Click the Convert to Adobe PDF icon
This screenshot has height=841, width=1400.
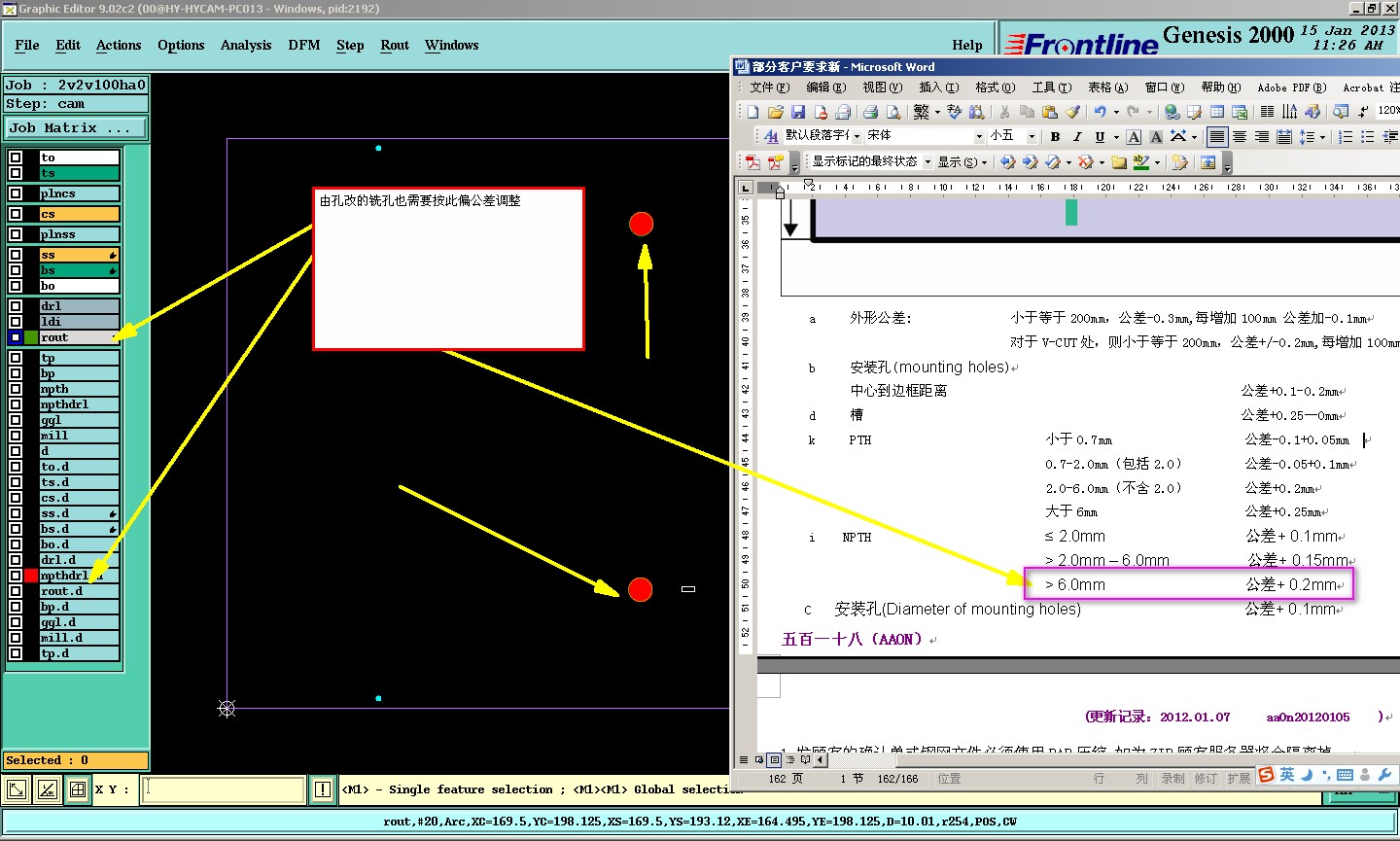click(x=752, y=161)
